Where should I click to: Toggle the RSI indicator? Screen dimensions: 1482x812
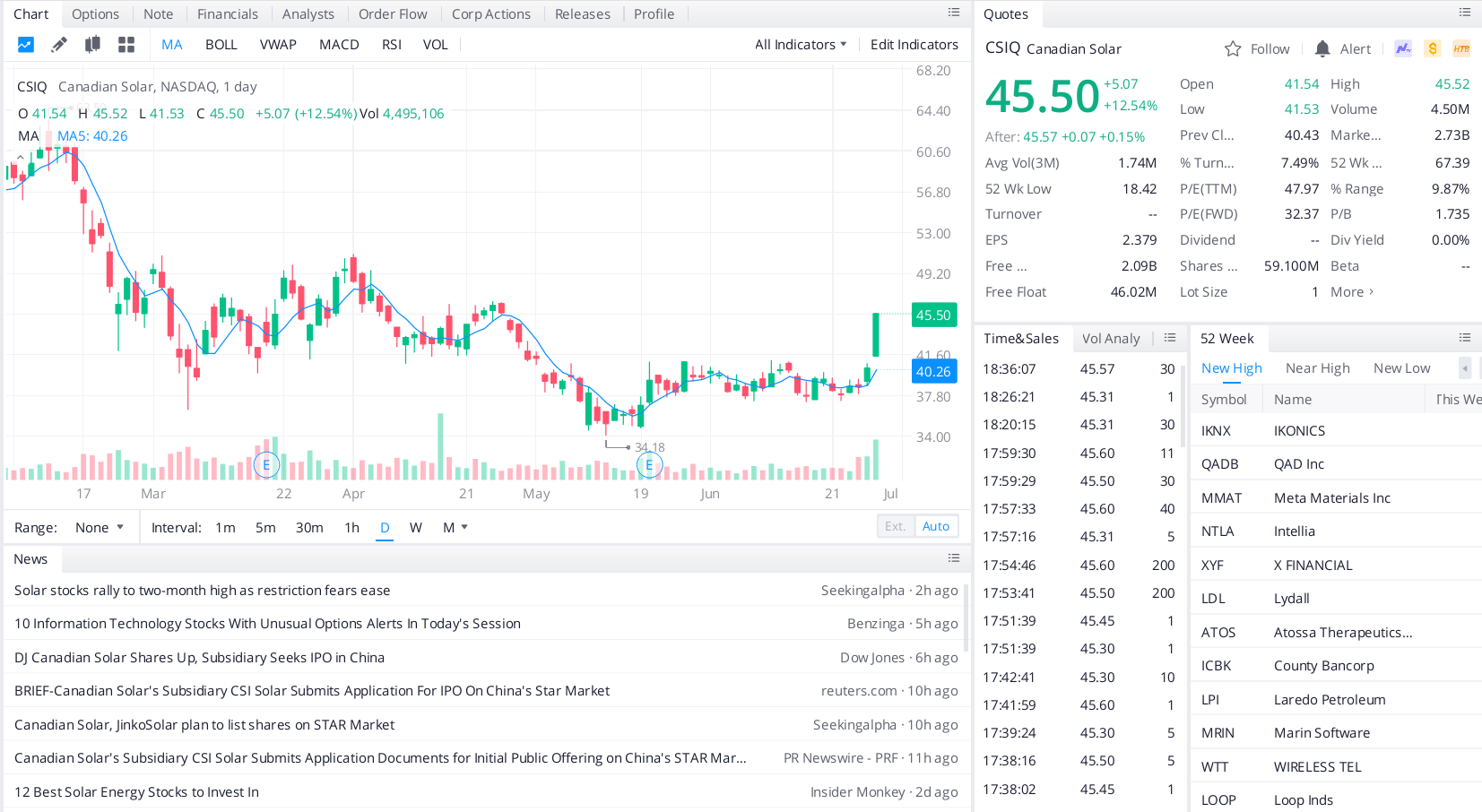coord(392,44)
